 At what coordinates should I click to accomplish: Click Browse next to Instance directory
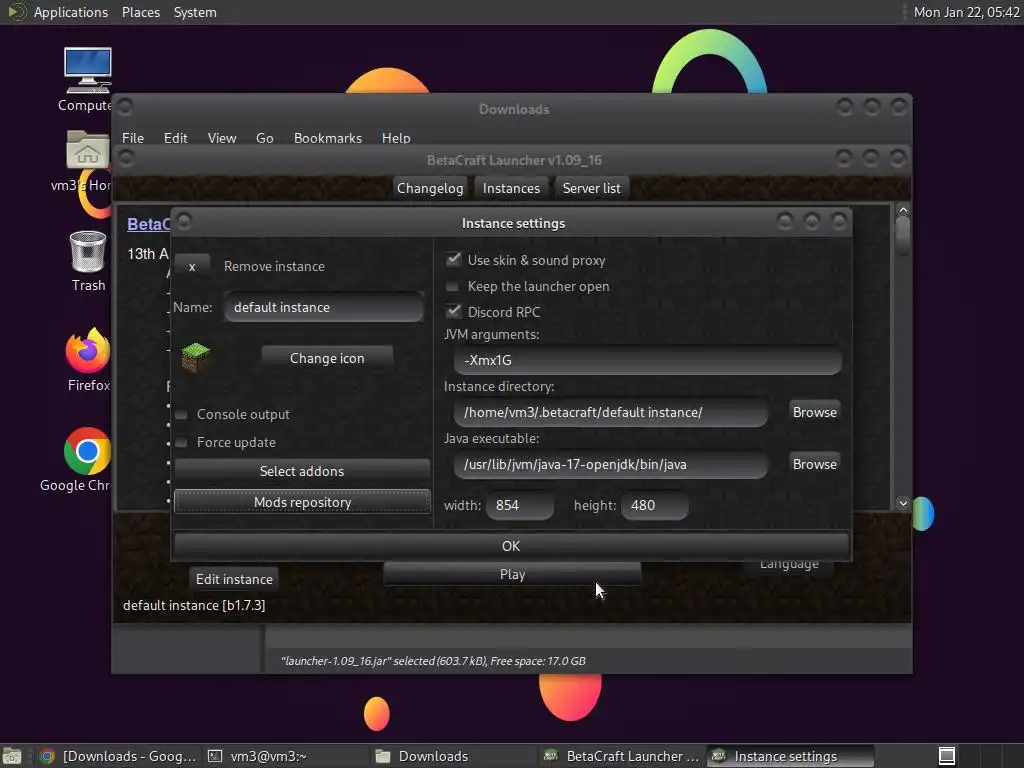click(814, 412)
